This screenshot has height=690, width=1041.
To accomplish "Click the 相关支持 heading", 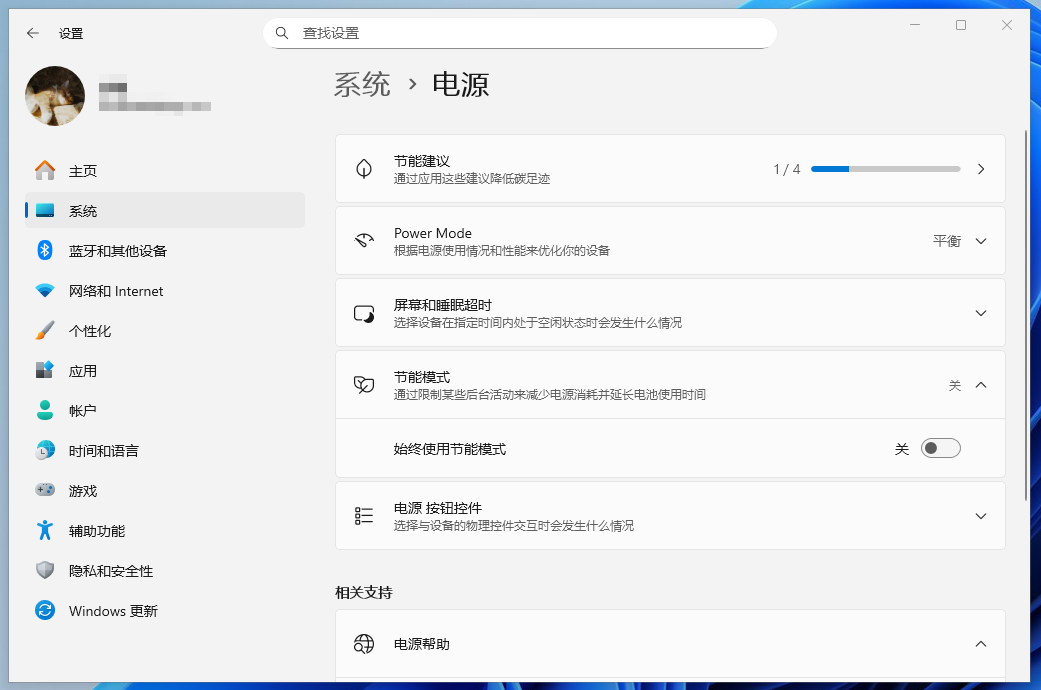I will pyautogui.click(x=364, y=592).
